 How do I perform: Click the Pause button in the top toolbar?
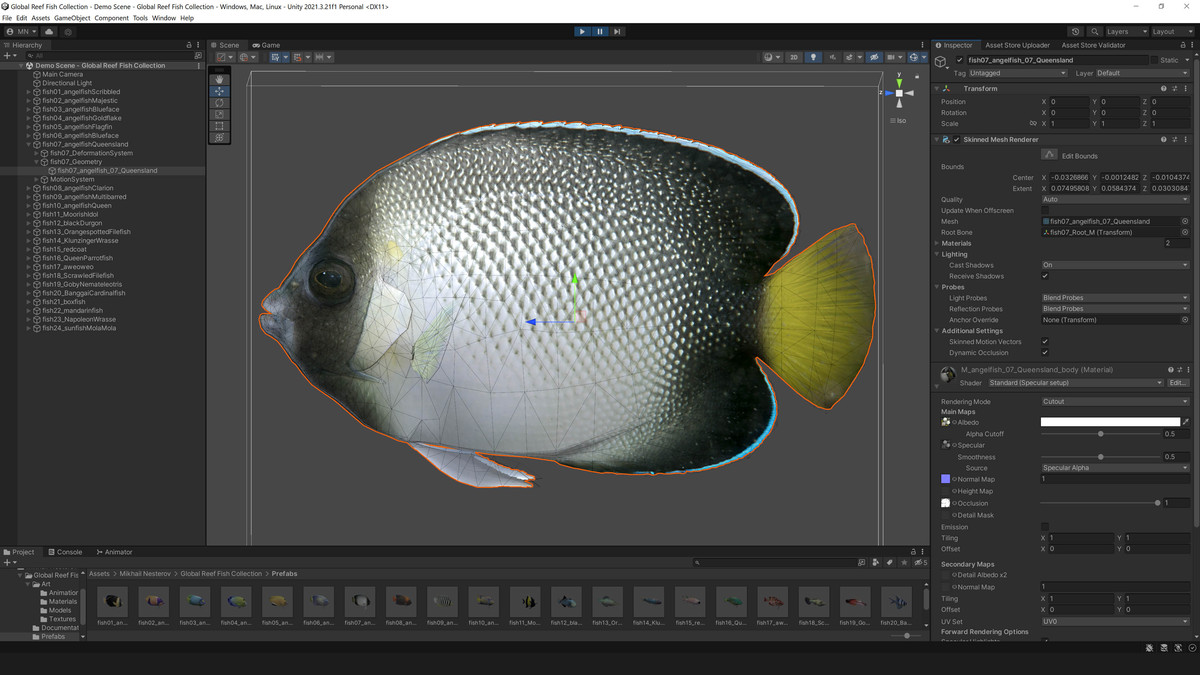point(599,31)
